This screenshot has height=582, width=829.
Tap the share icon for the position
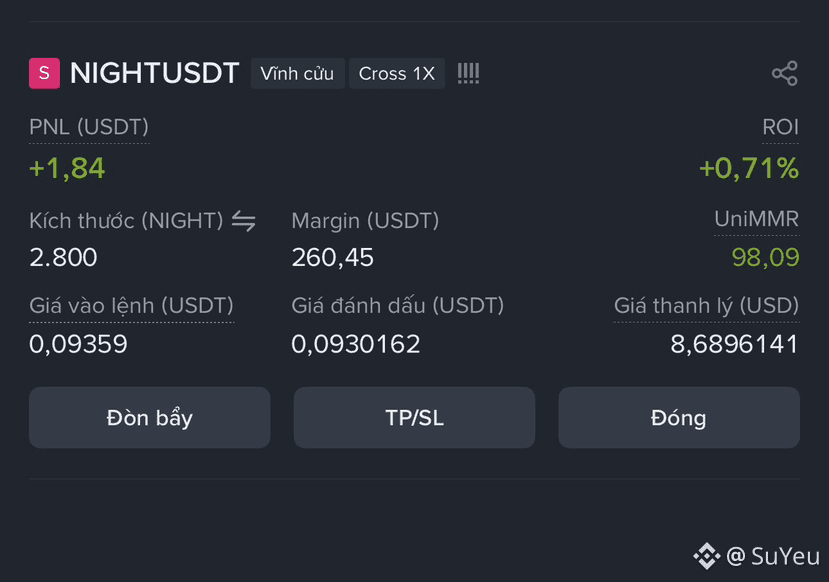[x=785, y=73]
